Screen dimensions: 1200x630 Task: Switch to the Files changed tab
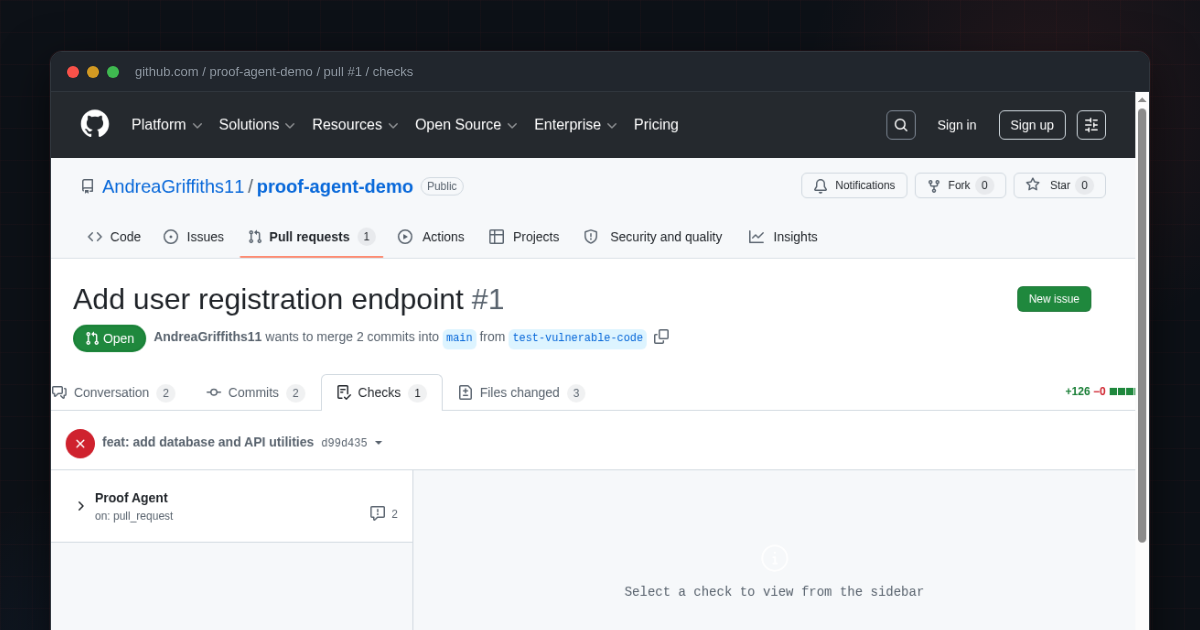(x=520, y=393)
